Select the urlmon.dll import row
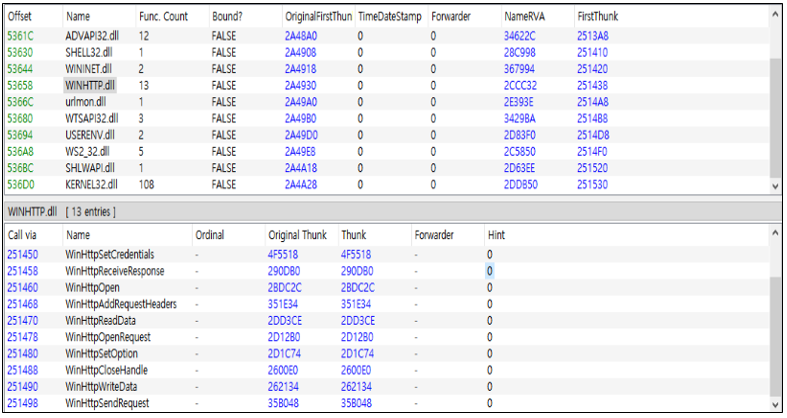The height and width of the screenshot is (418, 787). point(386,102)
